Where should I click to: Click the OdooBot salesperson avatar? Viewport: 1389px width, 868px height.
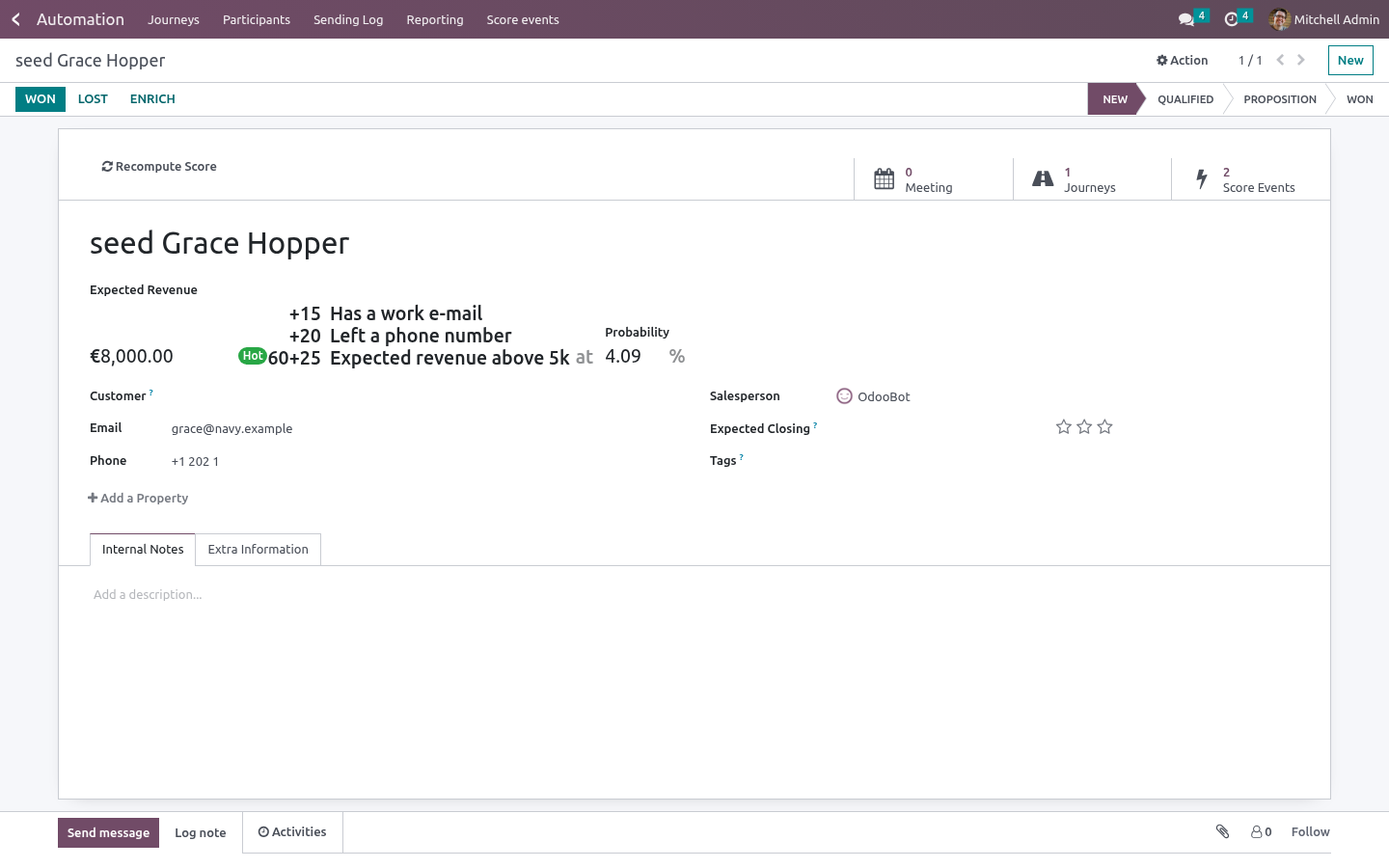tap(845, 396)
